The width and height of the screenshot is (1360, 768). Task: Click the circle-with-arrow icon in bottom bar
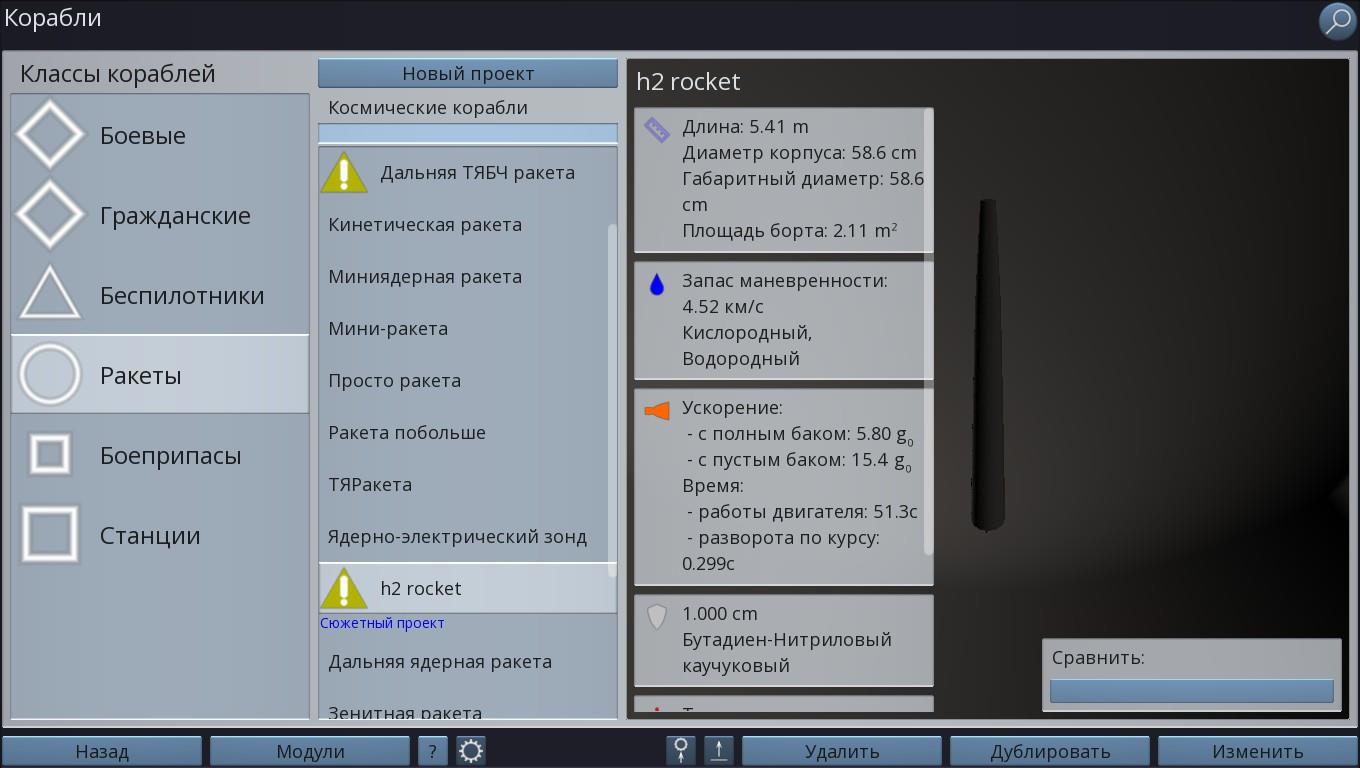point(681,751)
